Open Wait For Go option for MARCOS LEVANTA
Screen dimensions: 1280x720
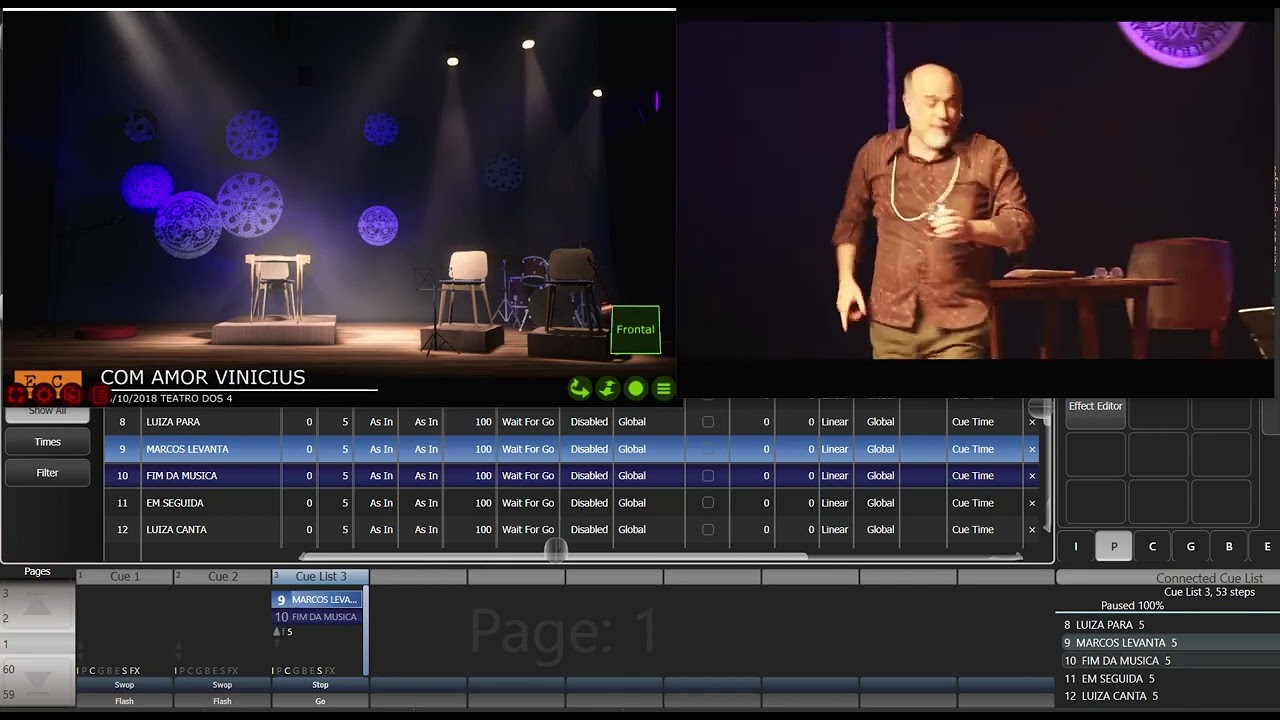click(528, 449)
